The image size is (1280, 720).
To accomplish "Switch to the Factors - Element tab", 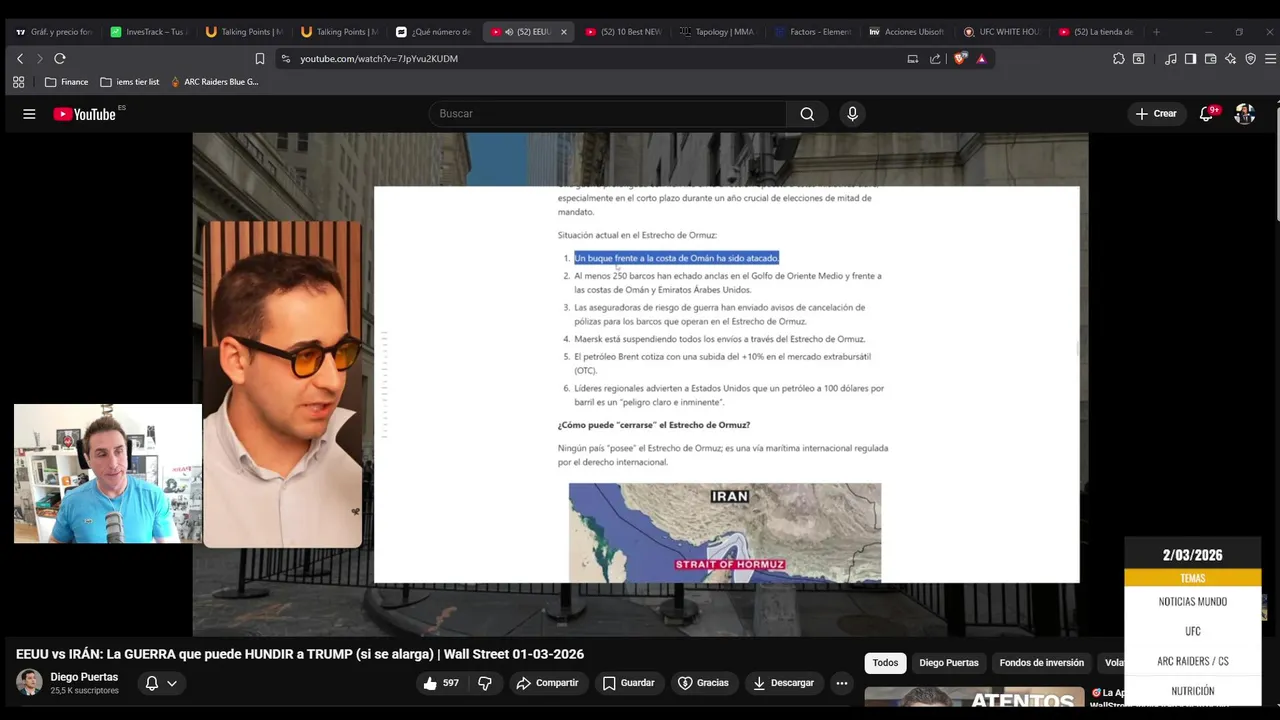I will [x=811, y=32].
